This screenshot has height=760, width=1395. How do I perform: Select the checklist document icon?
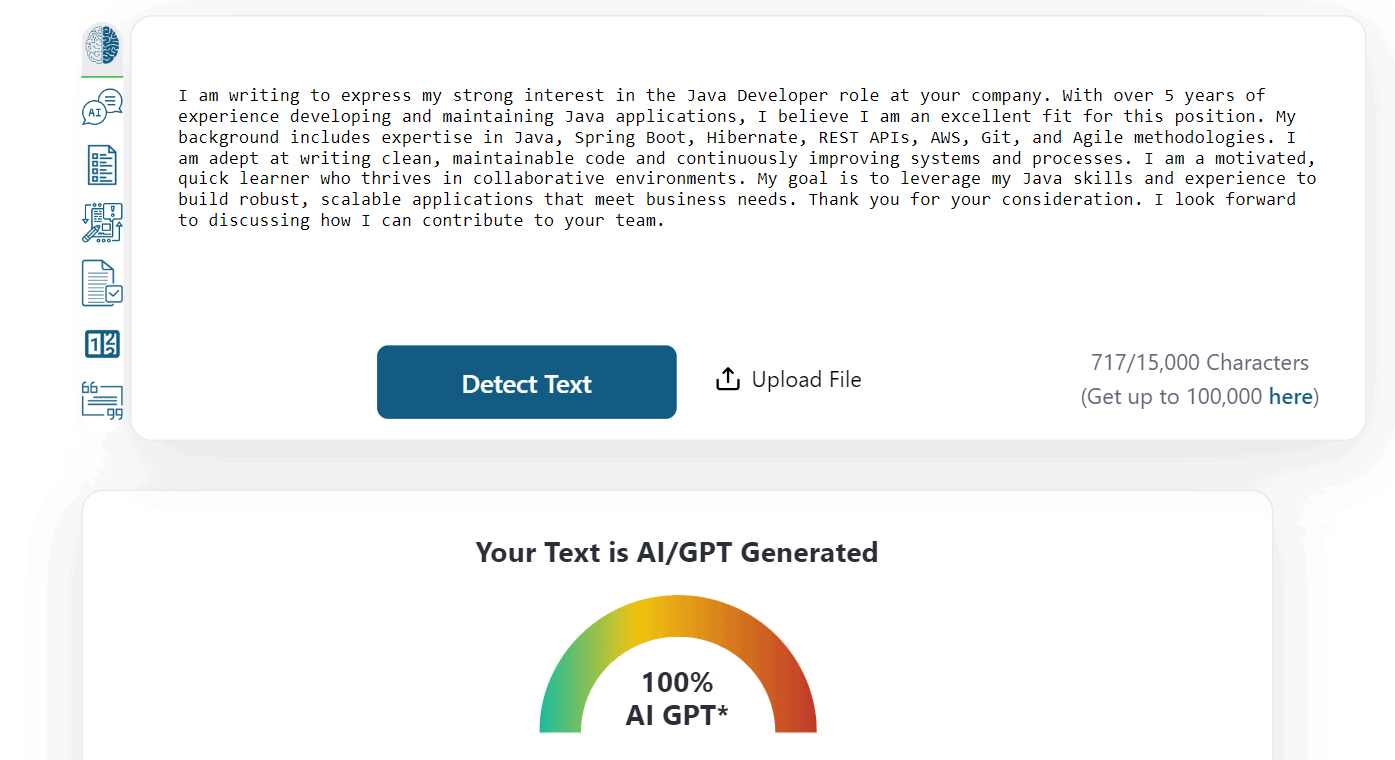click(x=102, y=165)
